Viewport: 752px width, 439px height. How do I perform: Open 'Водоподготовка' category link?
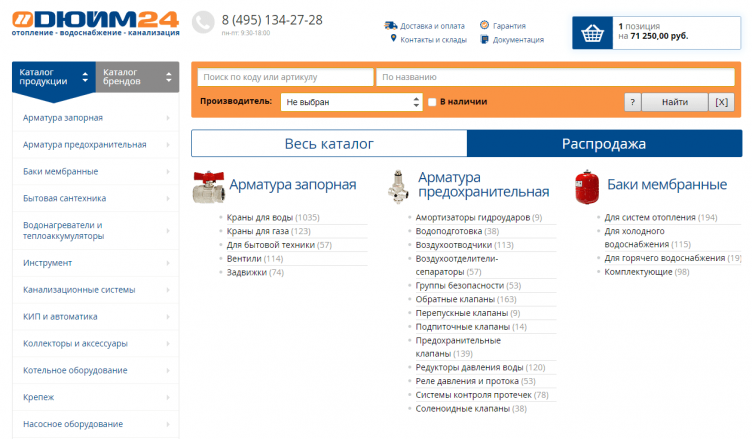point(448,231)
